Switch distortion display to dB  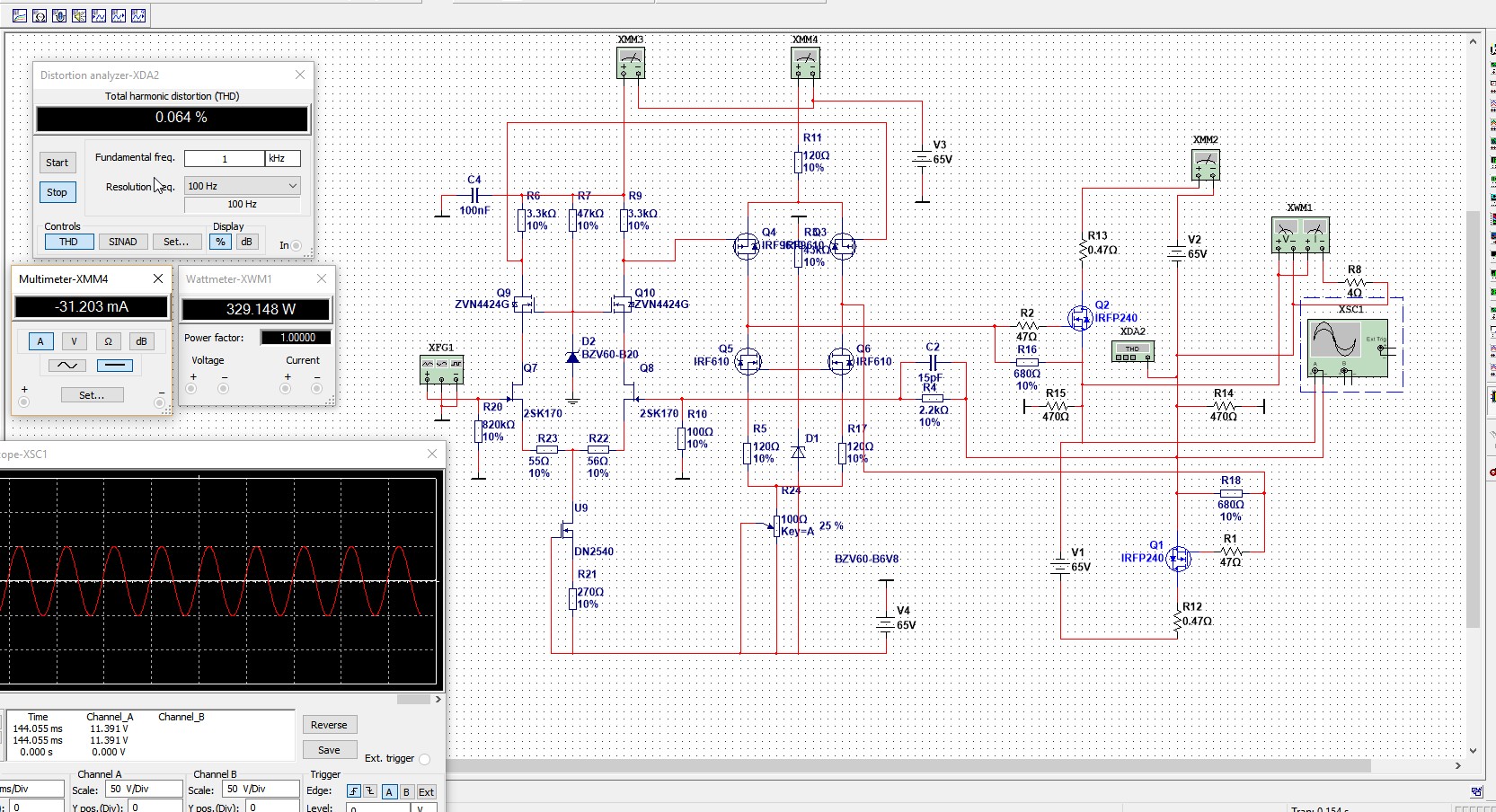246,242
